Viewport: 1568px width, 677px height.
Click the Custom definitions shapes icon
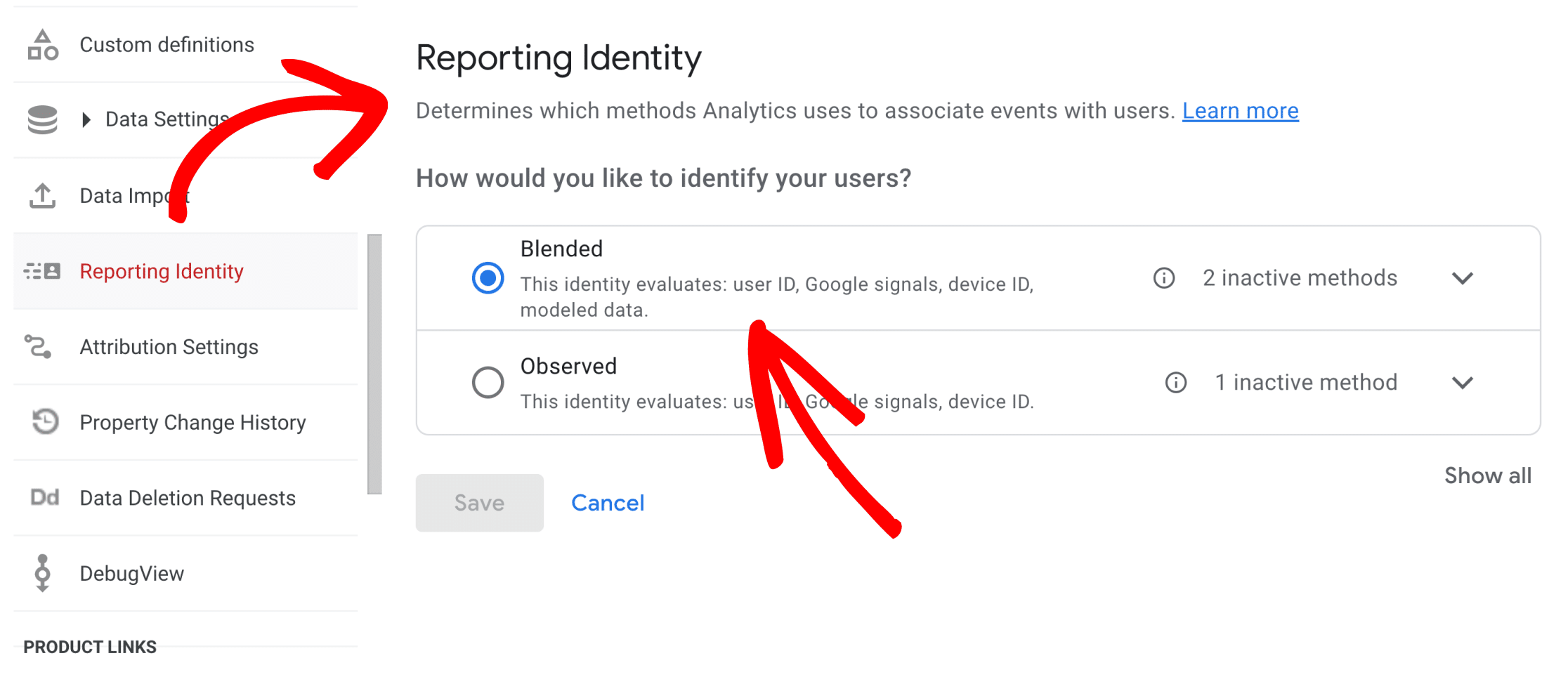coord(43,45)
